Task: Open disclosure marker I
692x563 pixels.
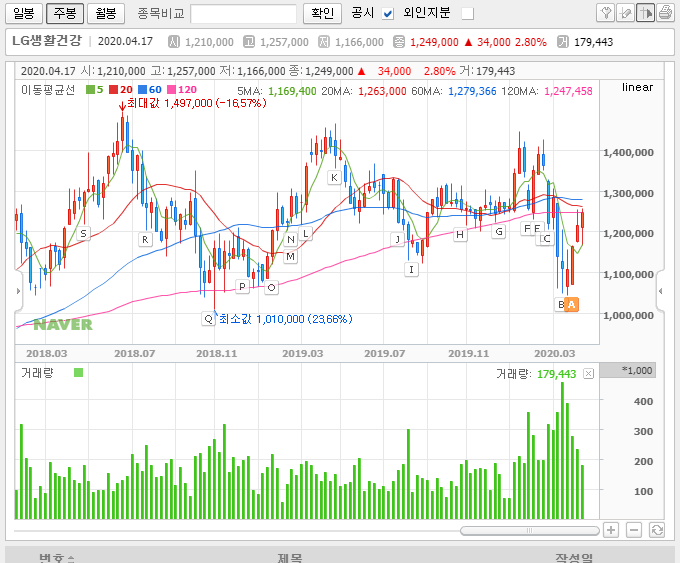Action: 411,269
